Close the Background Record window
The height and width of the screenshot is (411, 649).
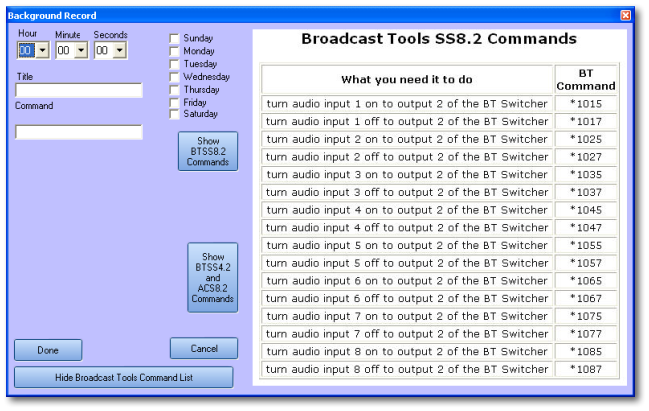tap(625, 15)
